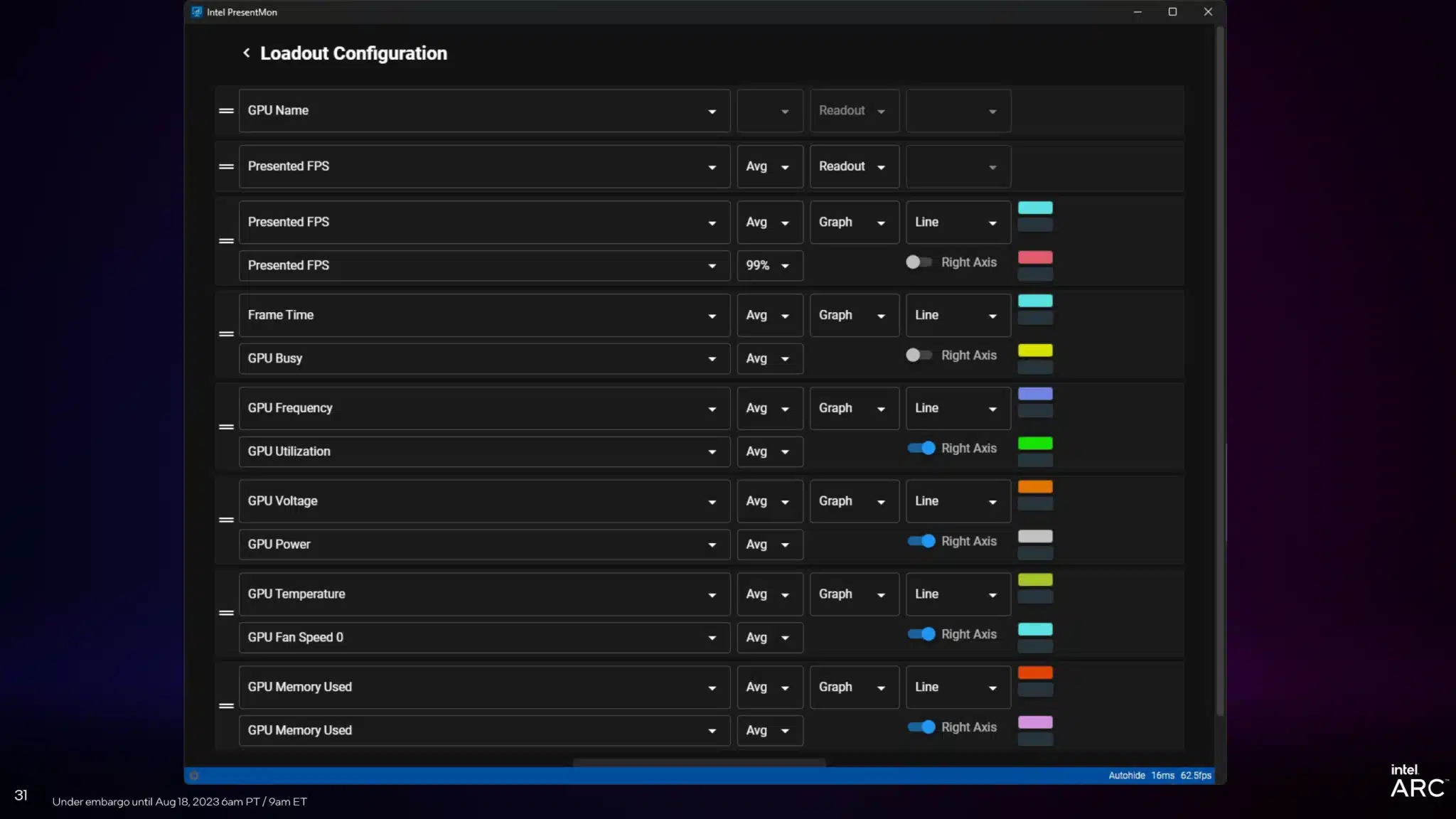1456x819 pixels.
Task: Click the vertical scrollbar of loadout list
Action: (x=1220, y=371)
